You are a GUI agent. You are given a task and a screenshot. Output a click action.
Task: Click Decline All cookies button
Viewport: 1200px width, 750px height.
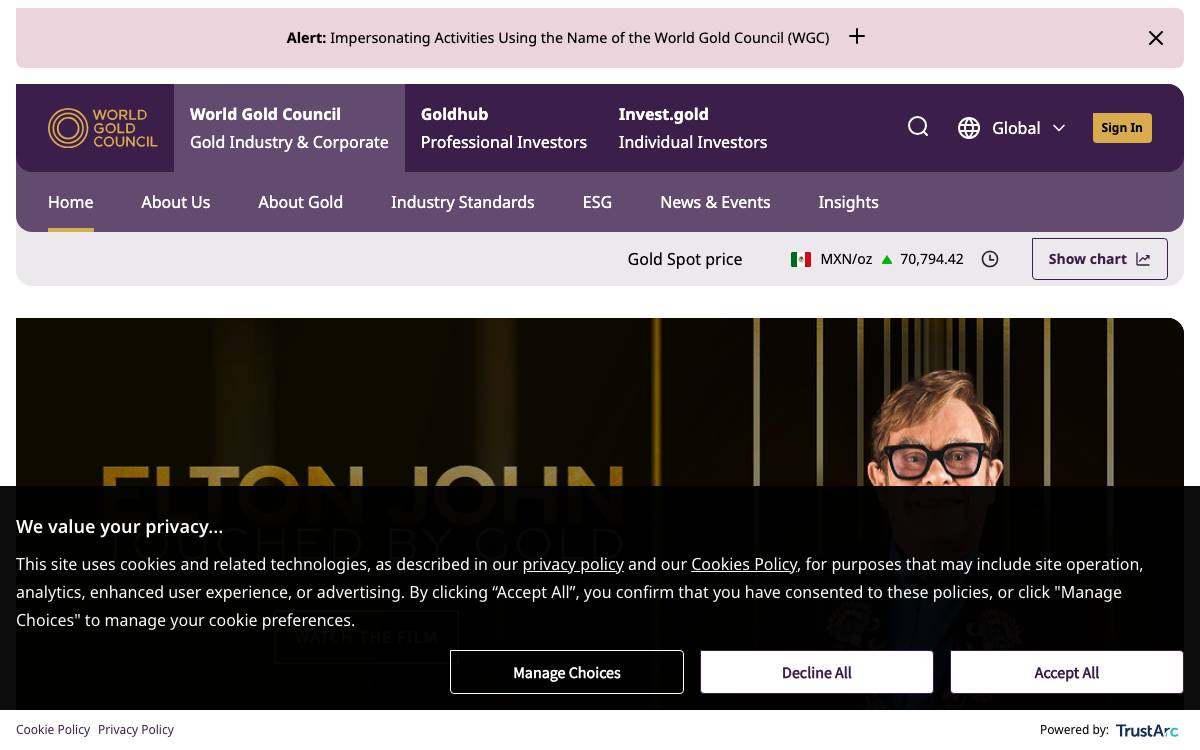pos(817,673)
